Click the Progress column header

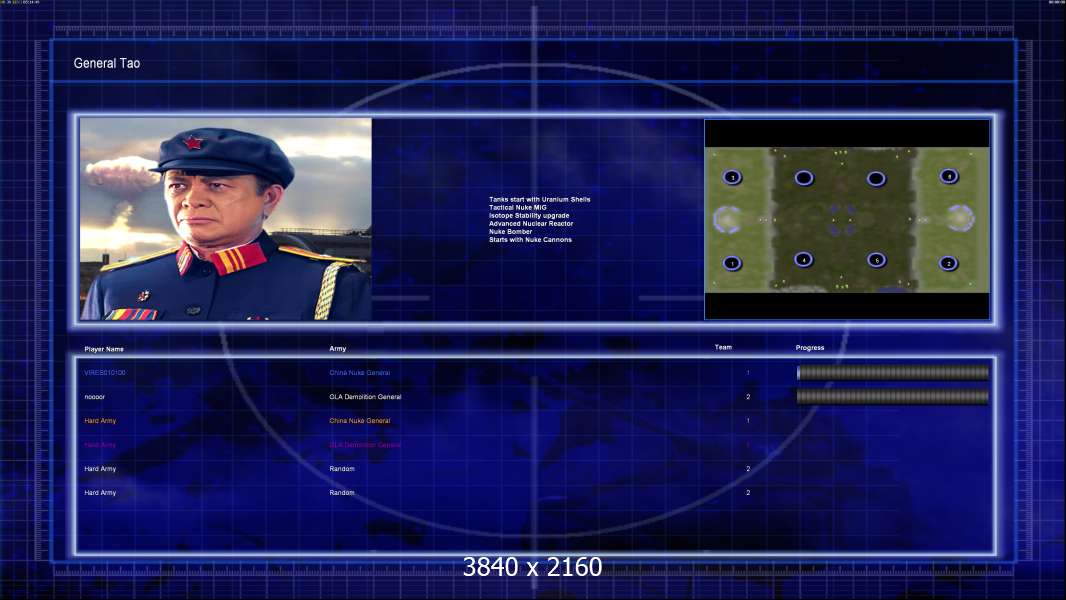810,348
